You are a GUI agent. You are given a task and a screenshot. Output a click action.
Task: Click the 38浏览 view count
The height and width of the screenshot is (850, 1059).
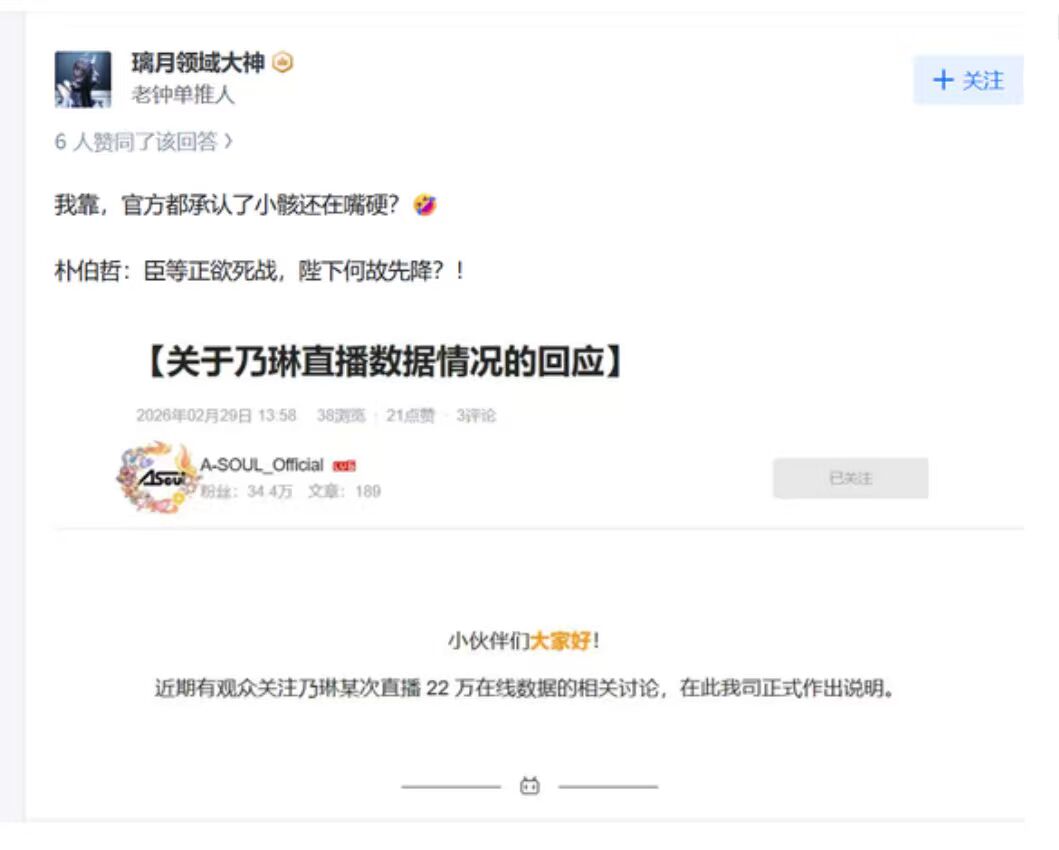tap(341, 415)
